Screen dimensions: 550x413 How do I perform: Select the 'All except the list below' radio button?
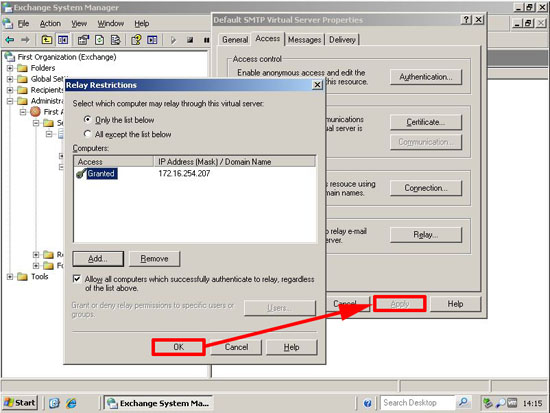[x=87, y=134]
